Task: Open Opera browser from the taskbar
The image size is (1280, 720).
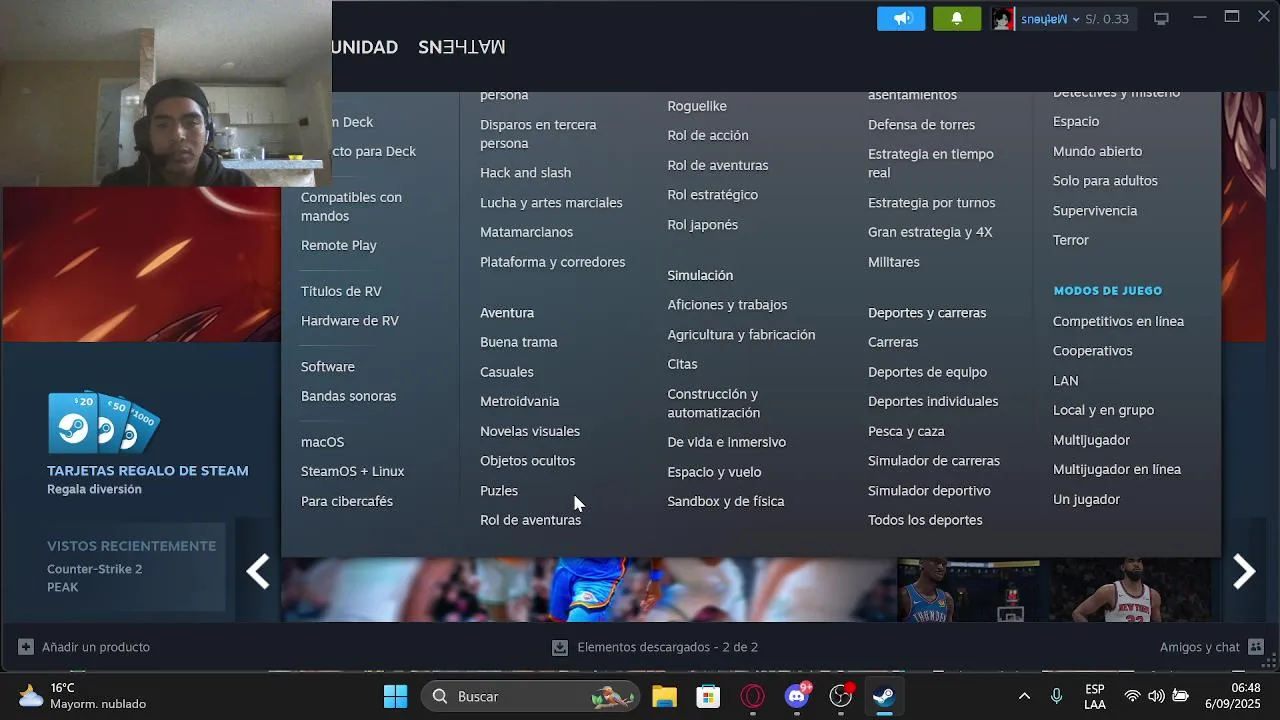Action: (752, 696)
